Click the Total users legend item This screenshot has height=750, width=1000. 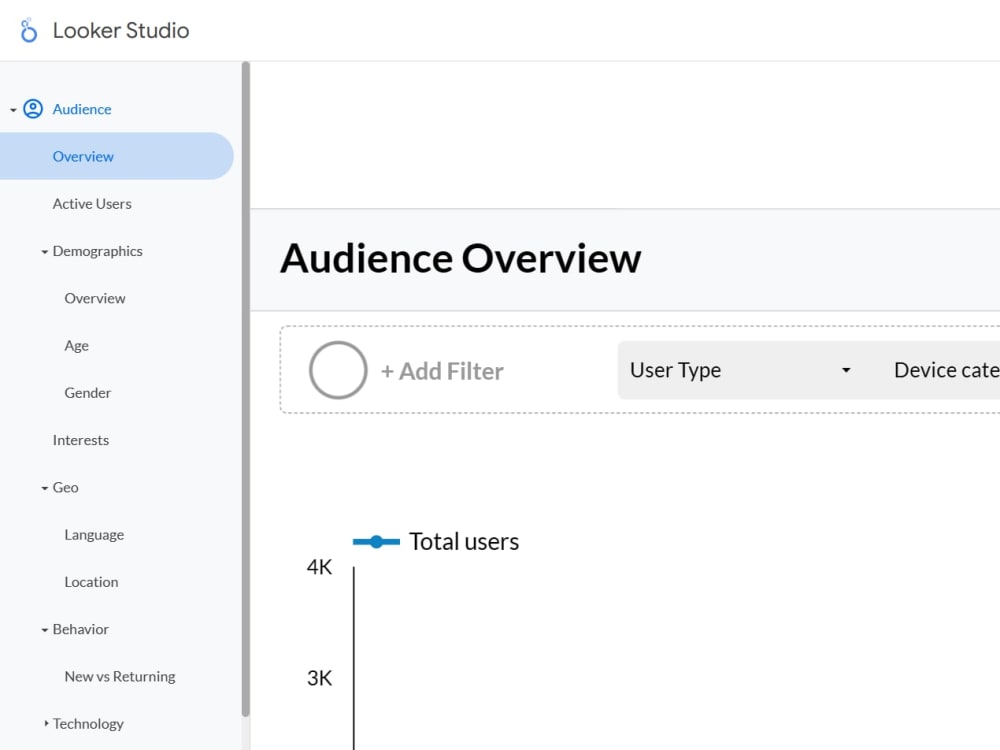coord(436,541)
